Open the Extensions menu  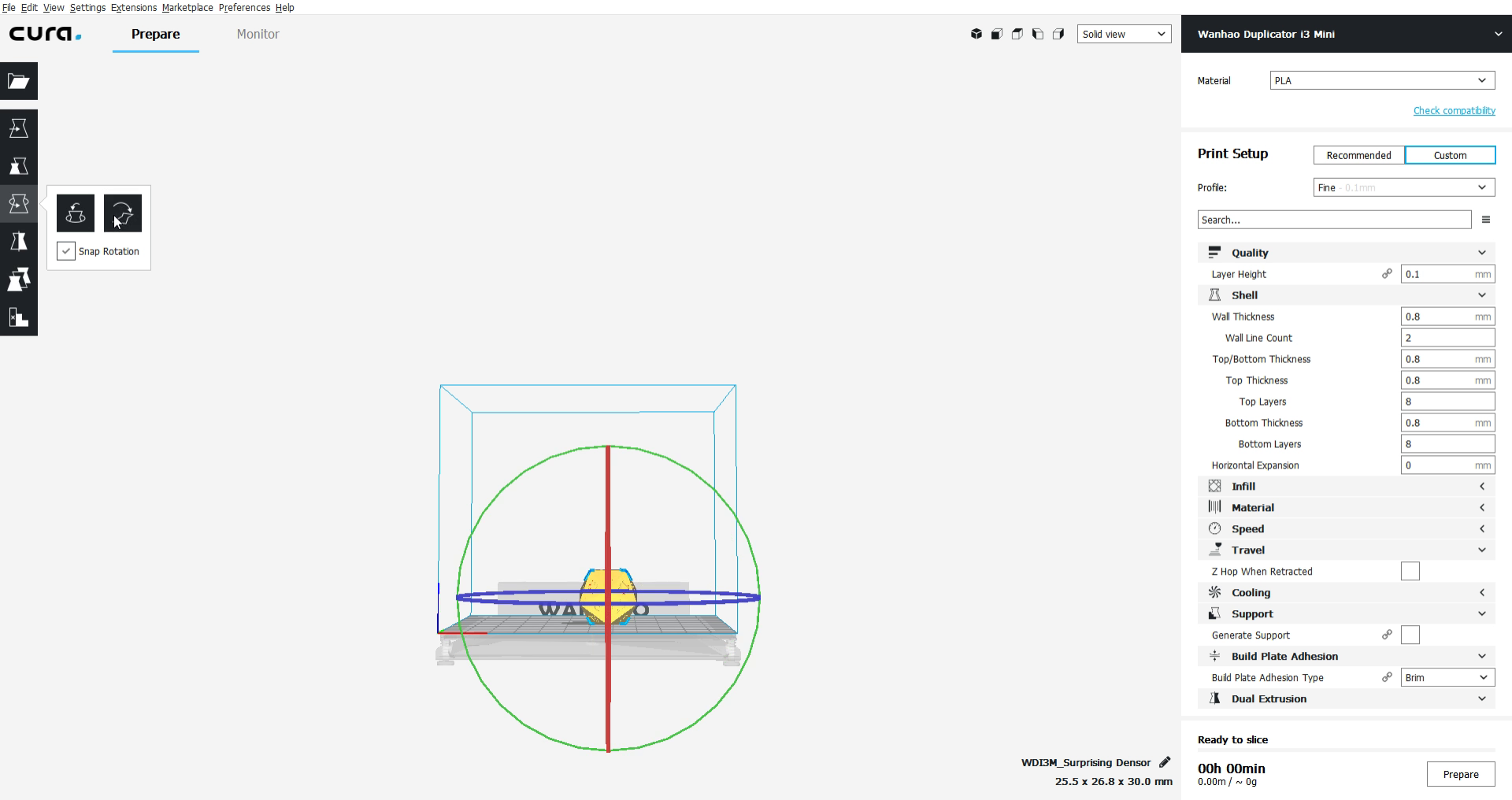(134, 7)
